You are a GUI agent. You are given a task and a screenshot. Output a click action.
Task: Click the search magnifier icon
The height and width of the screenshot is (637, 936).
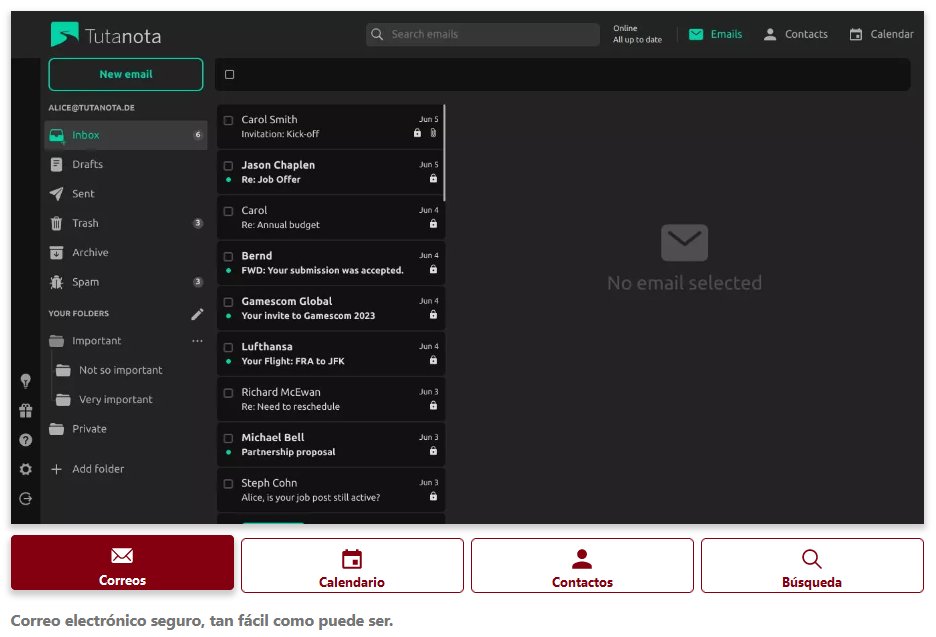(377, 34)
